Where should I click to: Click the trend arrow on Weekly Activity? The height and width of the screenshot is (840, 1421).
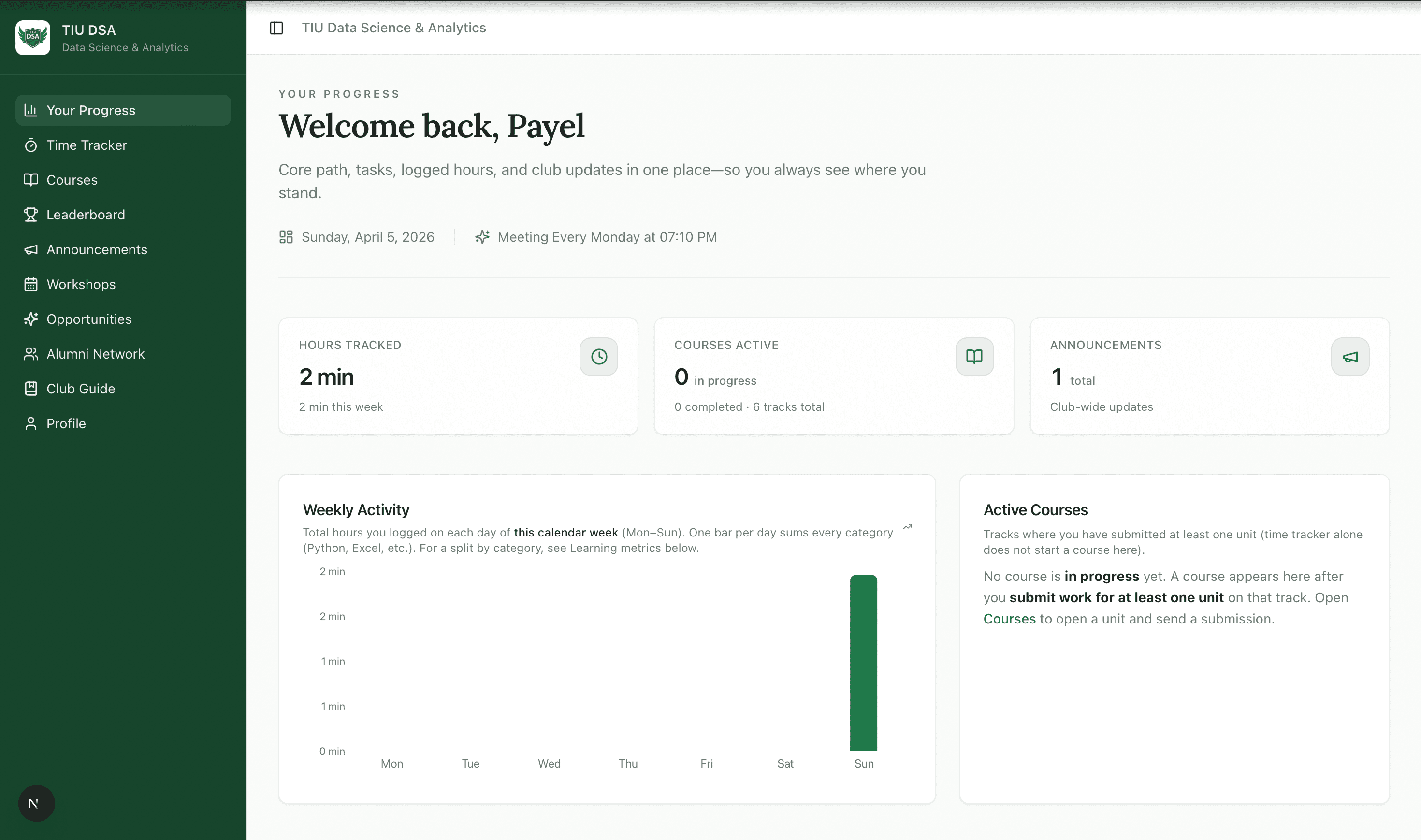coord(908,526)
